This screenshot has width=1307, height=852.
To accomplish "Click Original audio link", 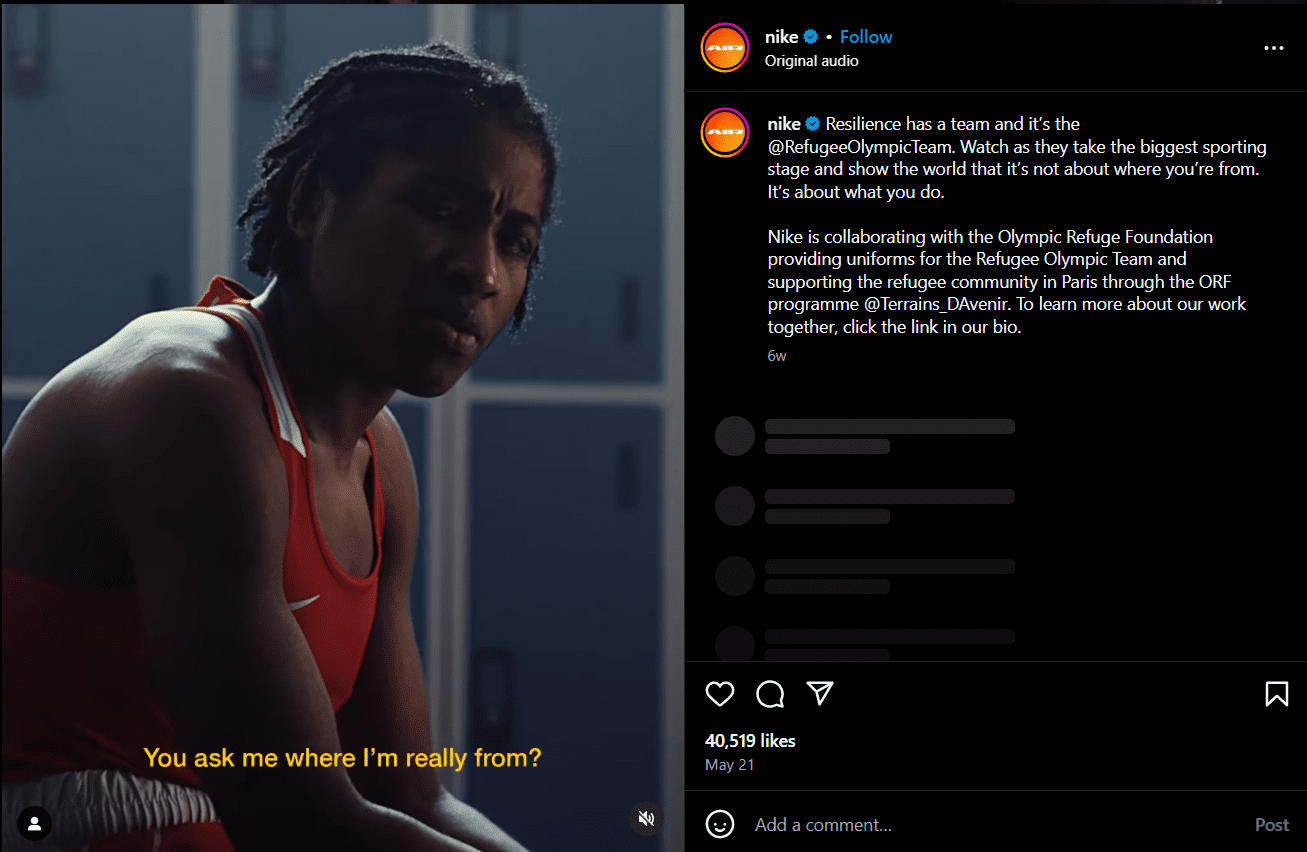I will pyautogui.click(x=812, y=61).
